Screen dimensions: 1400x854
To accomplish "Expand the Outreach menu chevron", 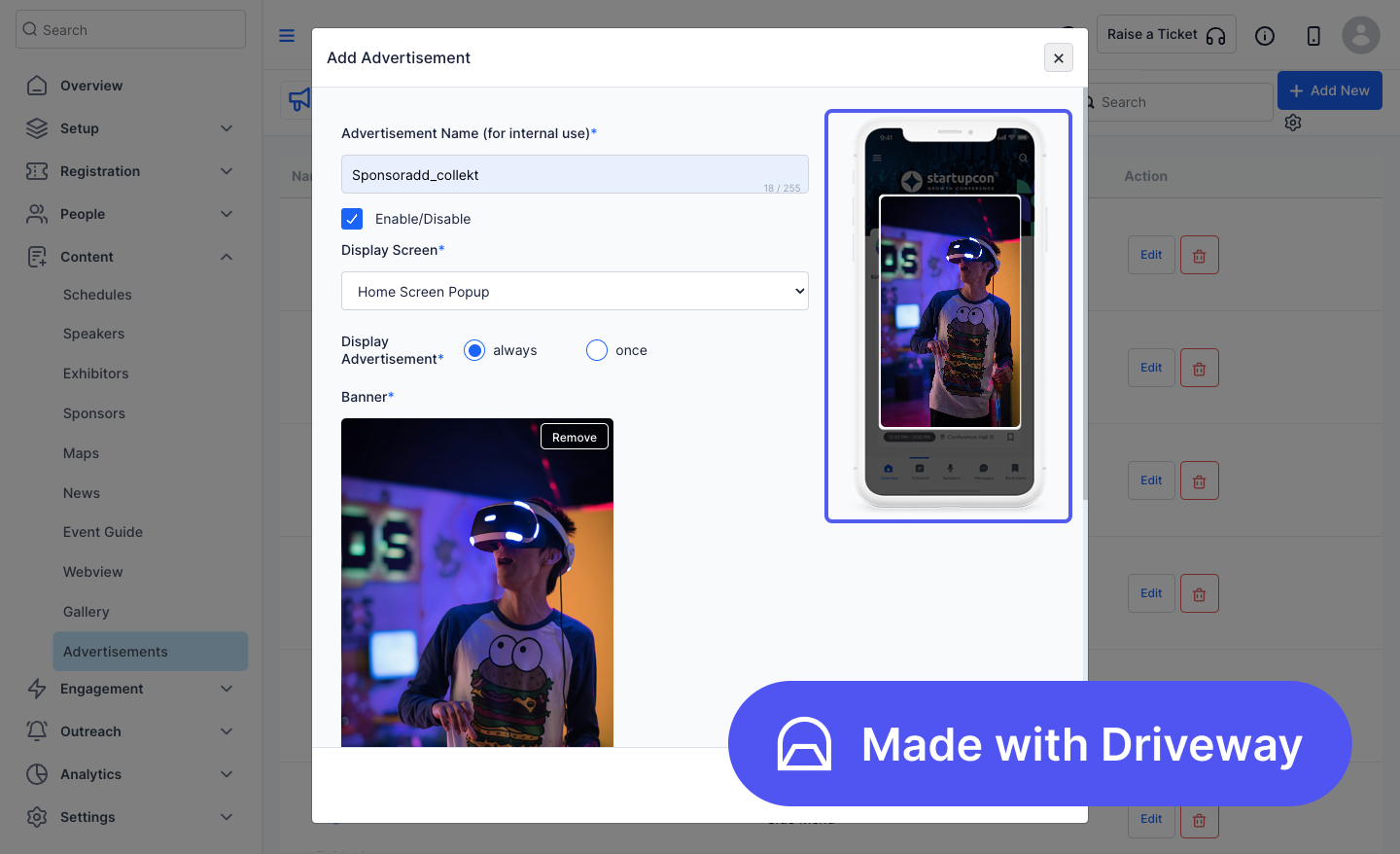I will click(x=227, y=731).
